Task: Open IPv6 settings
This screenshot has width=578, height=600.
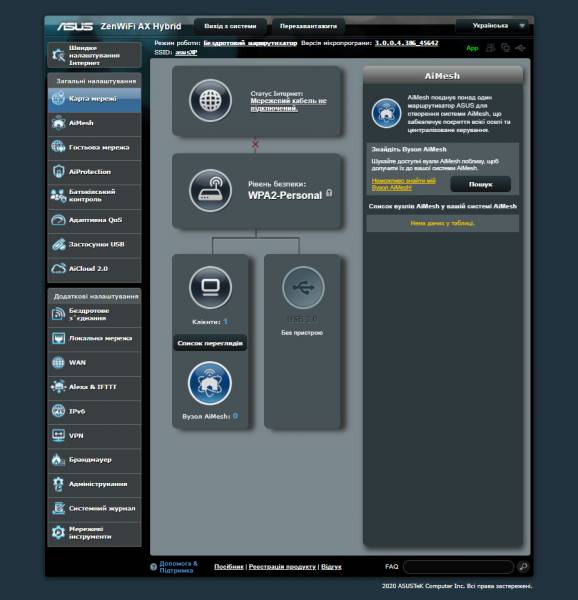Action: [x=94, y=411]
